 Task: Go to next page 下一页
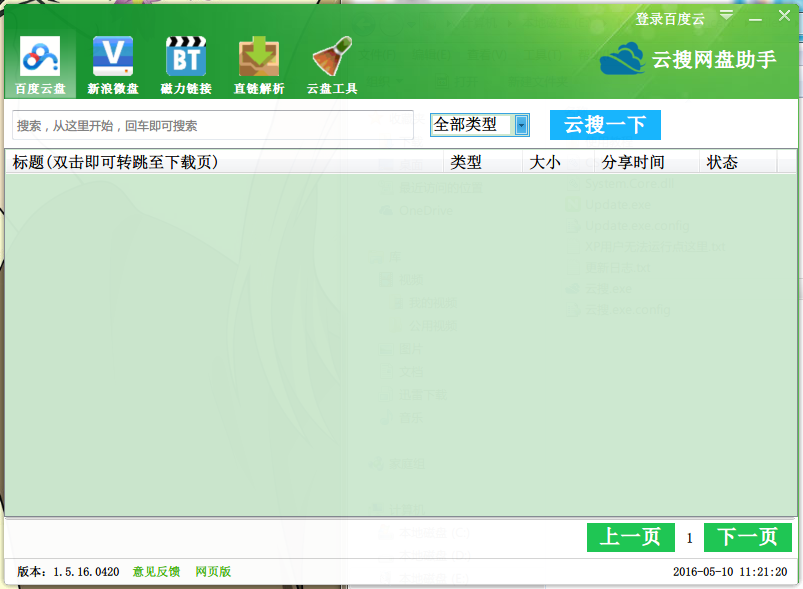(x=748, y=537)
